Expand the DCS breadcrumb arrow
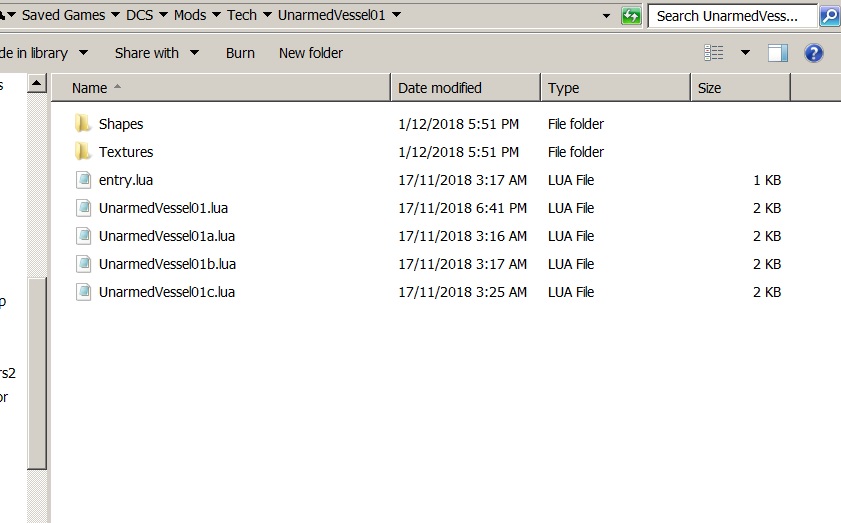The height and width of the screenshot is (523, 841). click(x=164, y=15)
